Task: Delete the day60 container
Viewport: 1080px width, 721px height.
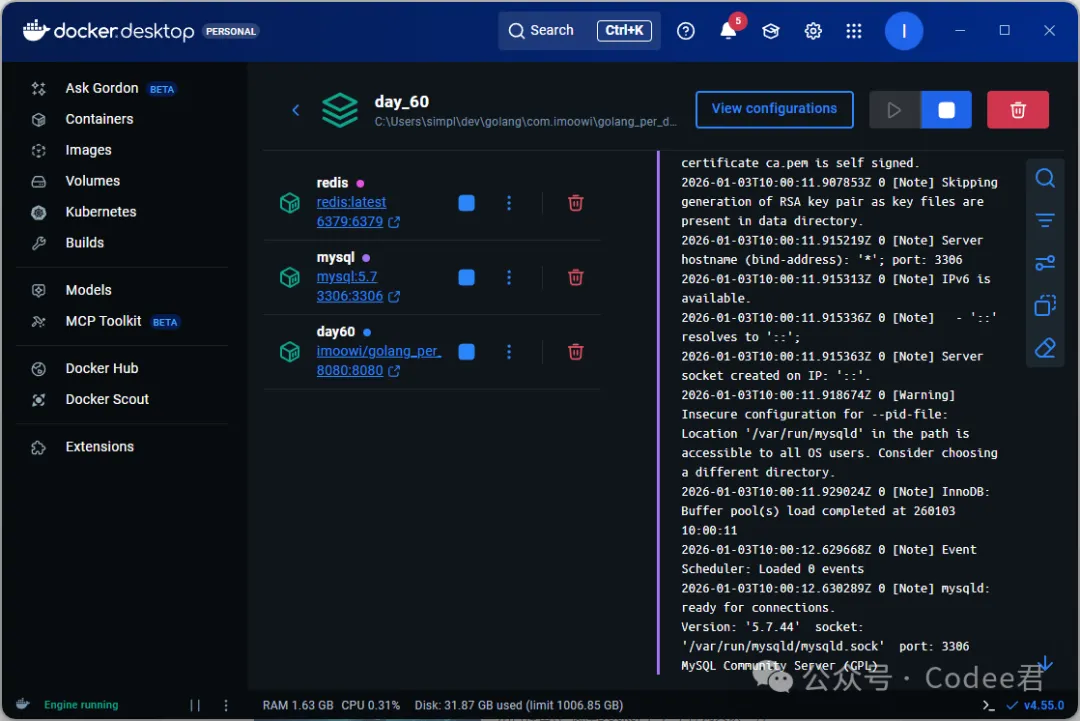Action: pos(576,352)
